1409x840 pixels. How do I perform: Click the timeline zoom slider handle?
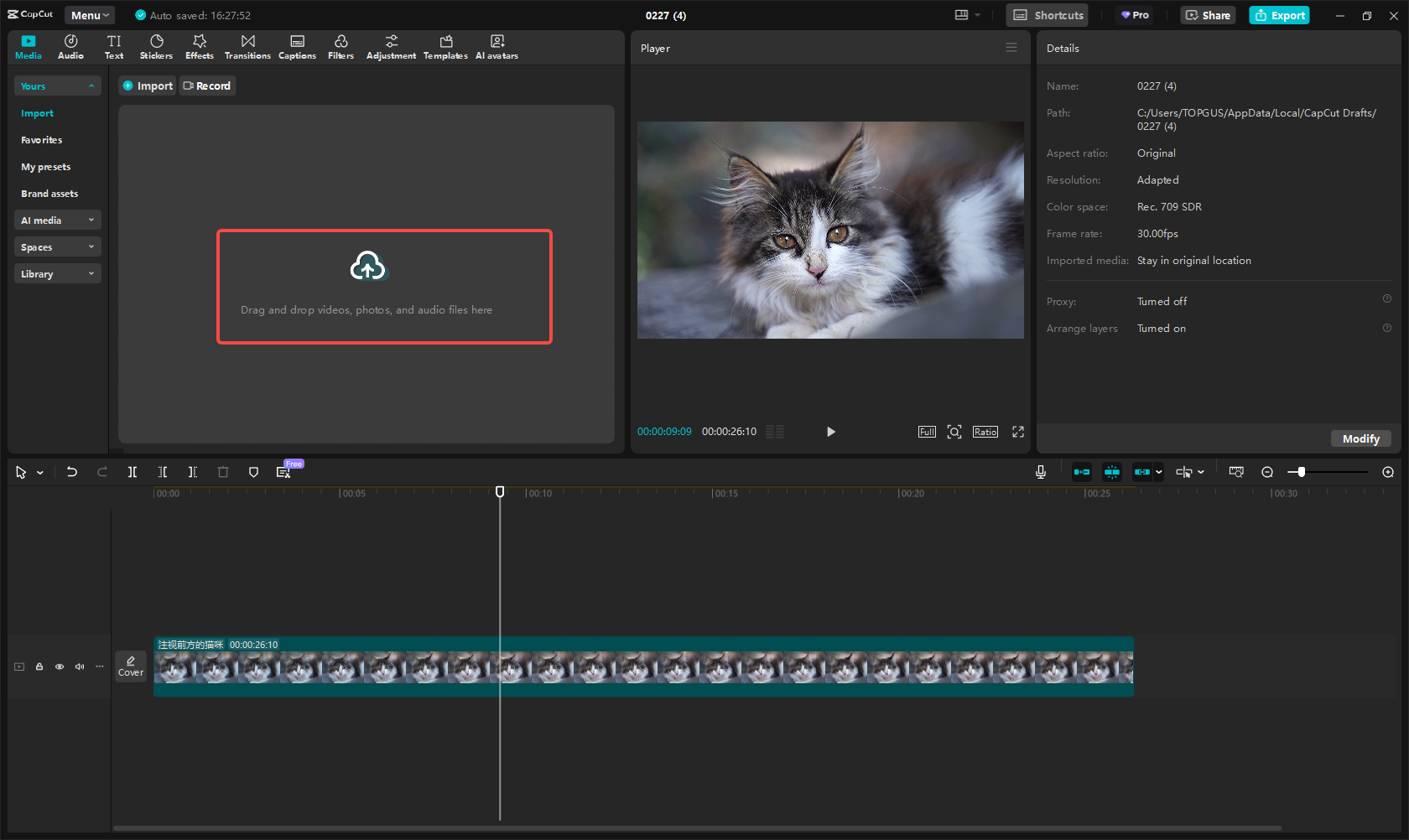[x=1301, y=472]
